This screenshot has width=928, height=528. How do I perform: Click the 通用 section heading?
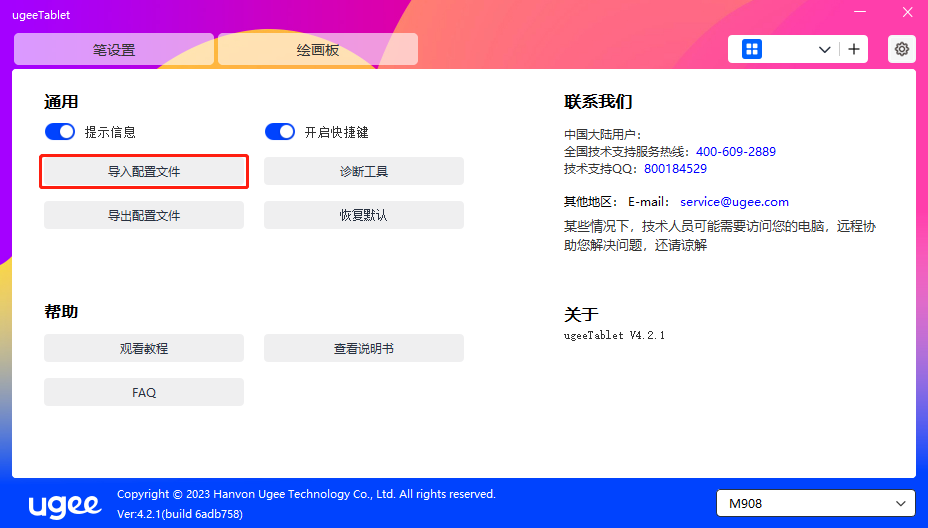[x=61, y=101]
